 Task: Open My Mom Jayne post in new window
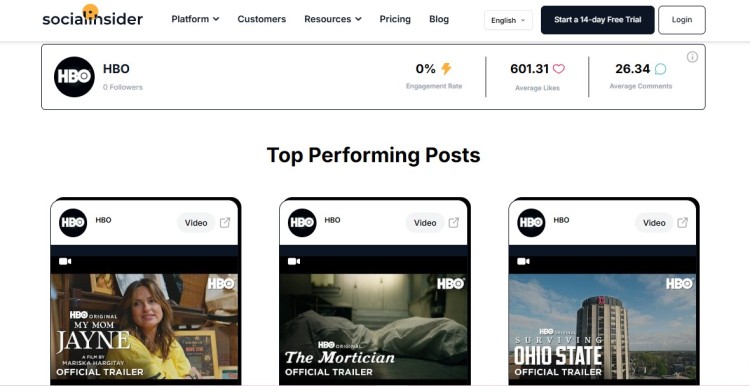pyautogui.click(x=225, y=222)
